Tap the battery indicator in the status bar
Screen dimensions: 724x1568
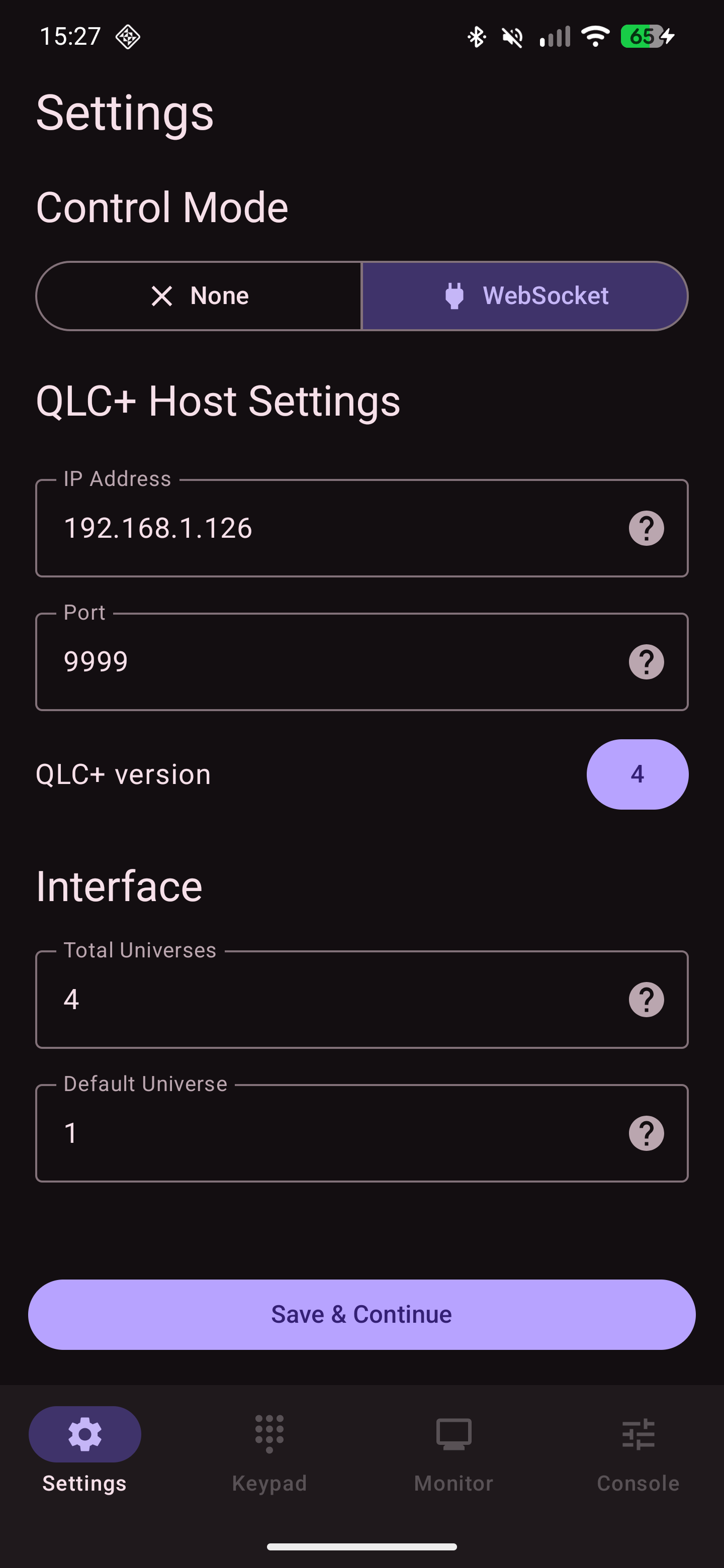point(647,37)
